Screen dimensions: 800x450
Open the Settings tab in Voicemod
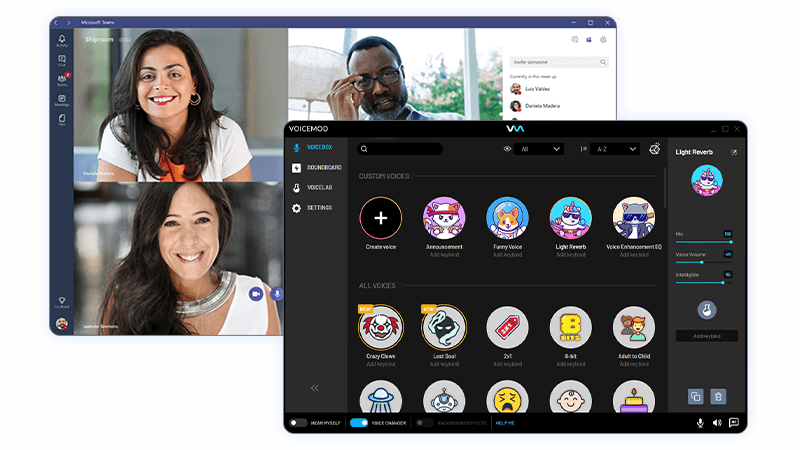pyautogui.click(x=312, y=208)
